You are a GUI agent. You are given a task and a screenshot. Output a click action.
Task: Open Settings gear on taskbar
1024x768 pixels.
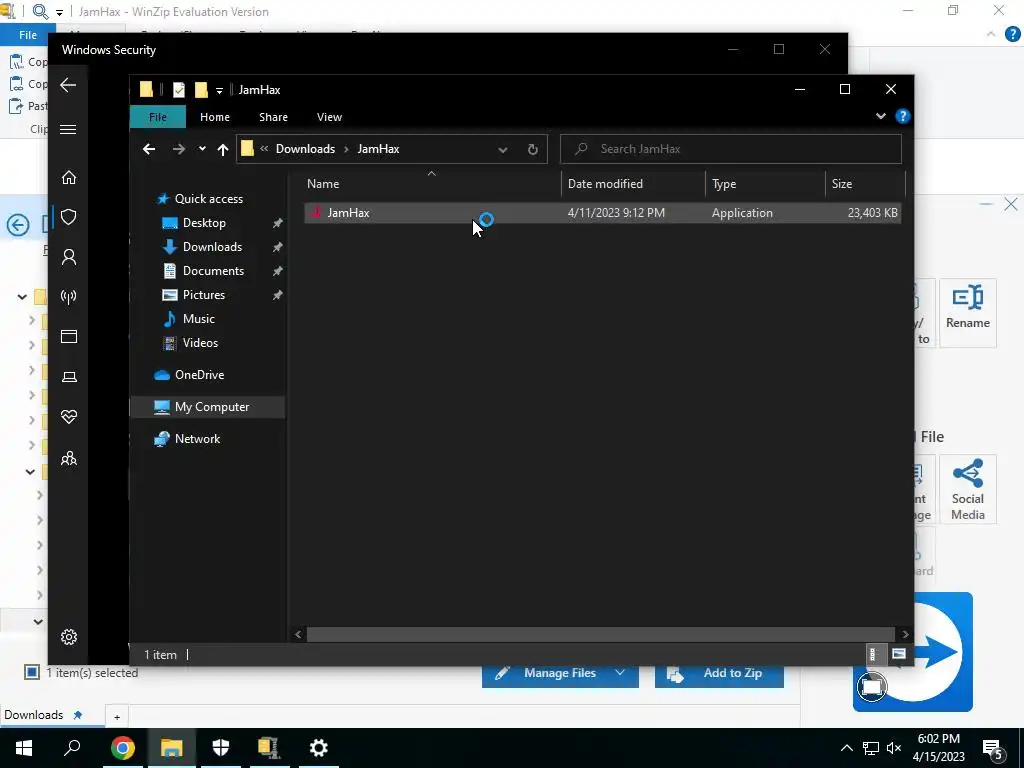tap(318, 748)
